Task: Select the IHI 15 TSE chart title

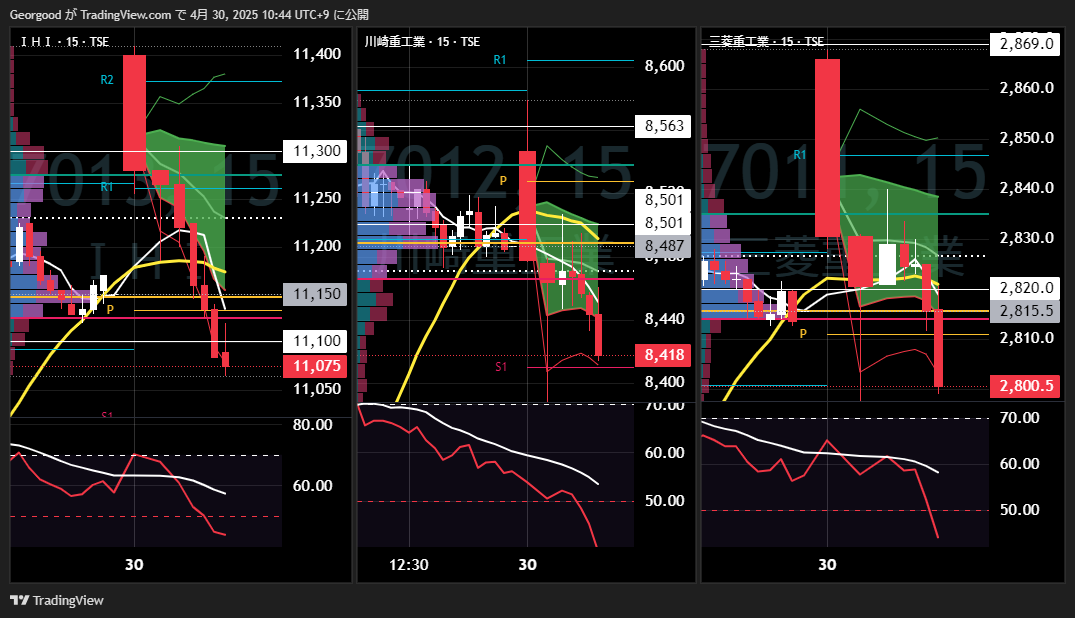Action: tap(64, 42)
